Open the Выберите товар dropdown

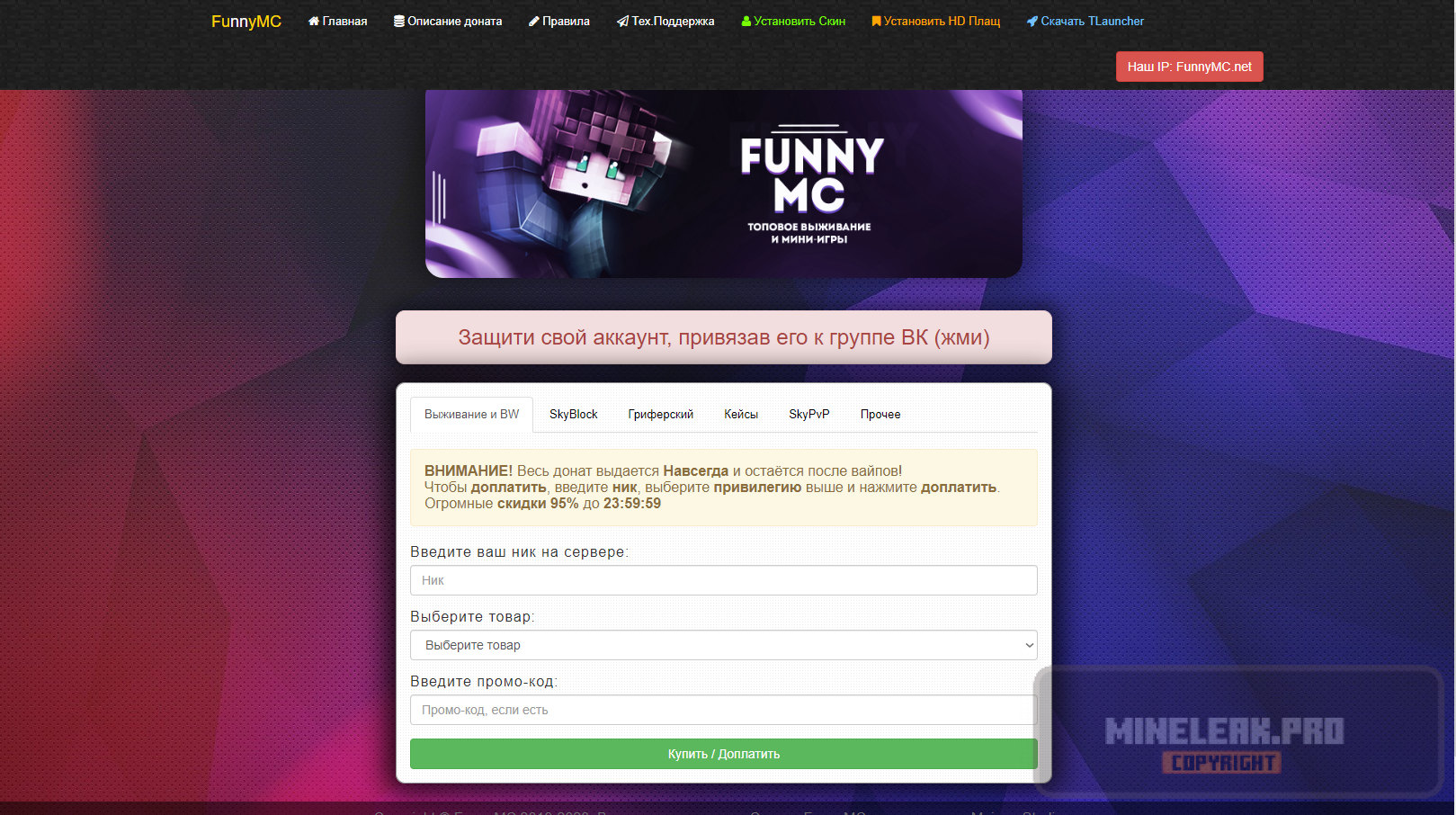coord(724,645)
